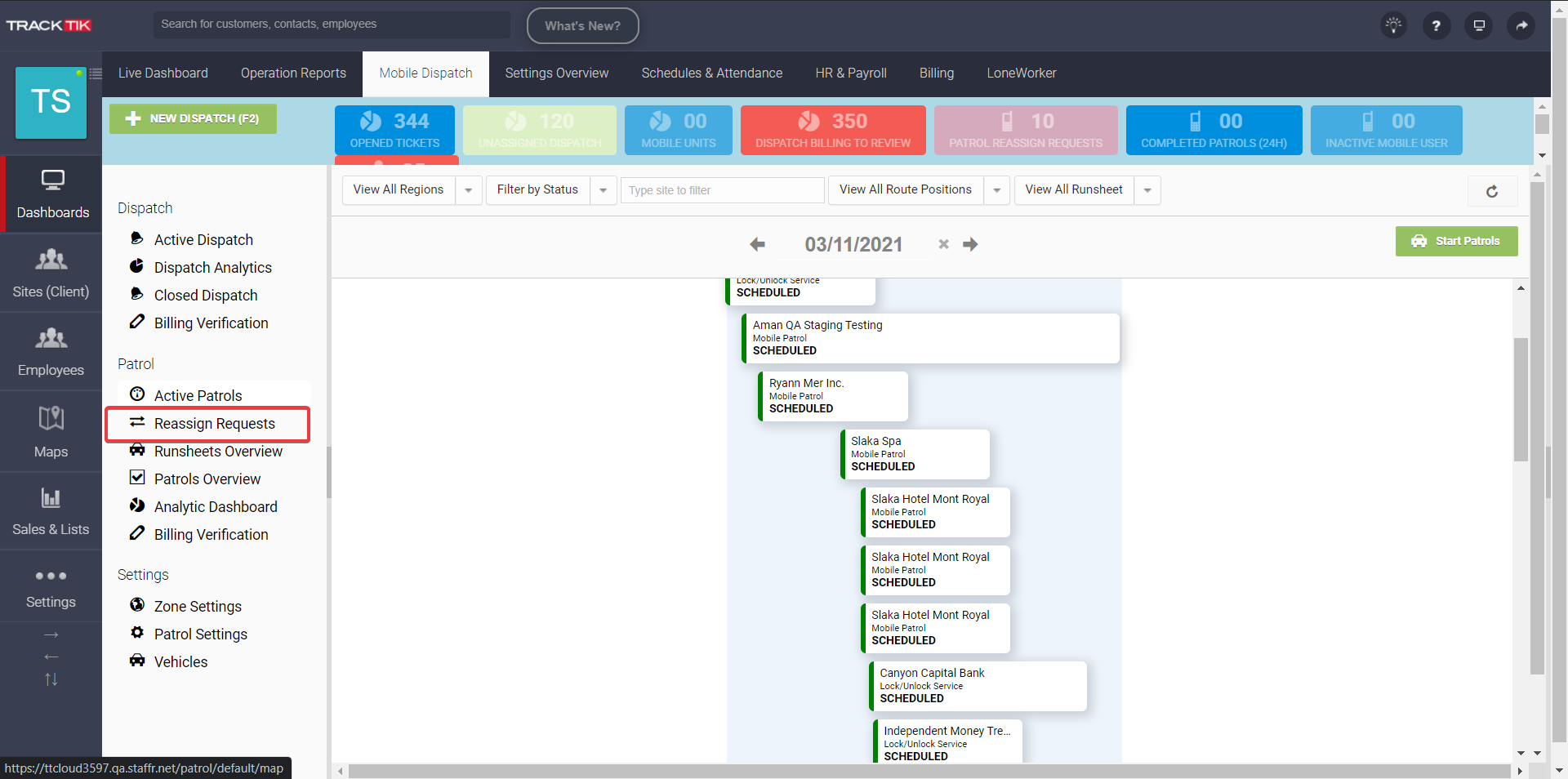Open Settings ellipsis in sidebar
Viewport: 1568px width, 779px height.
tap(51, 587)
